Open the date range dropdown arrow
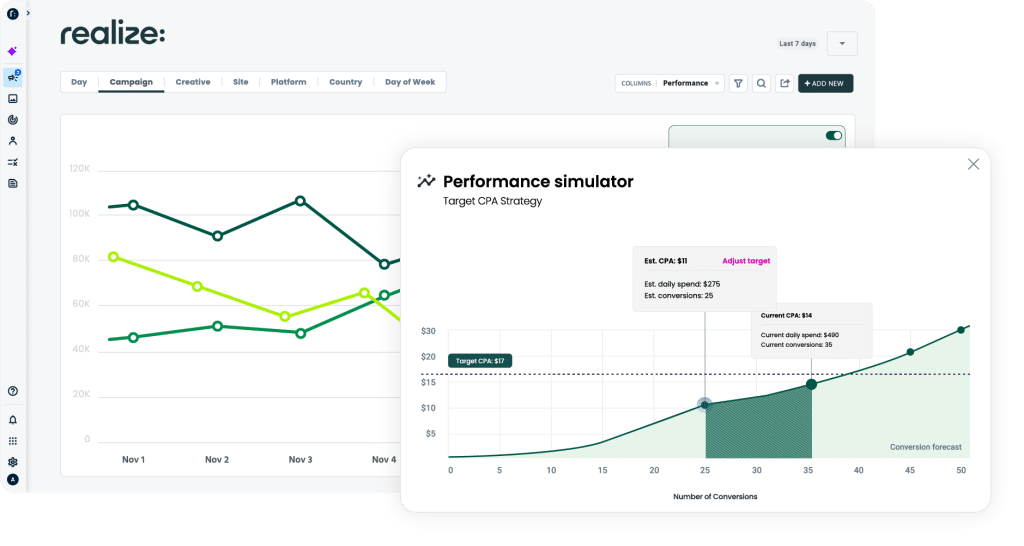Viewport: 1024px width, 546px height. point(842,44)
